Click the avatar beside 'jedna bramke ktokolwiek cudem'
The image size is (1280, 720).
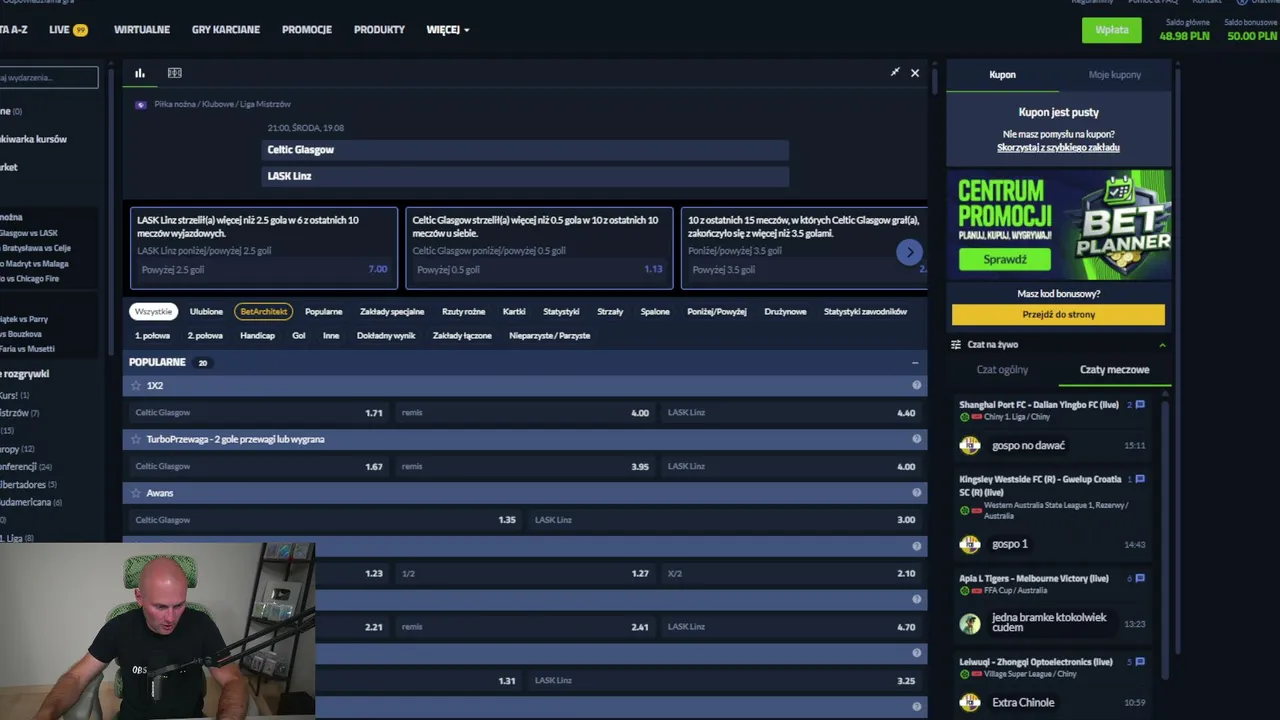click(970, 624)
